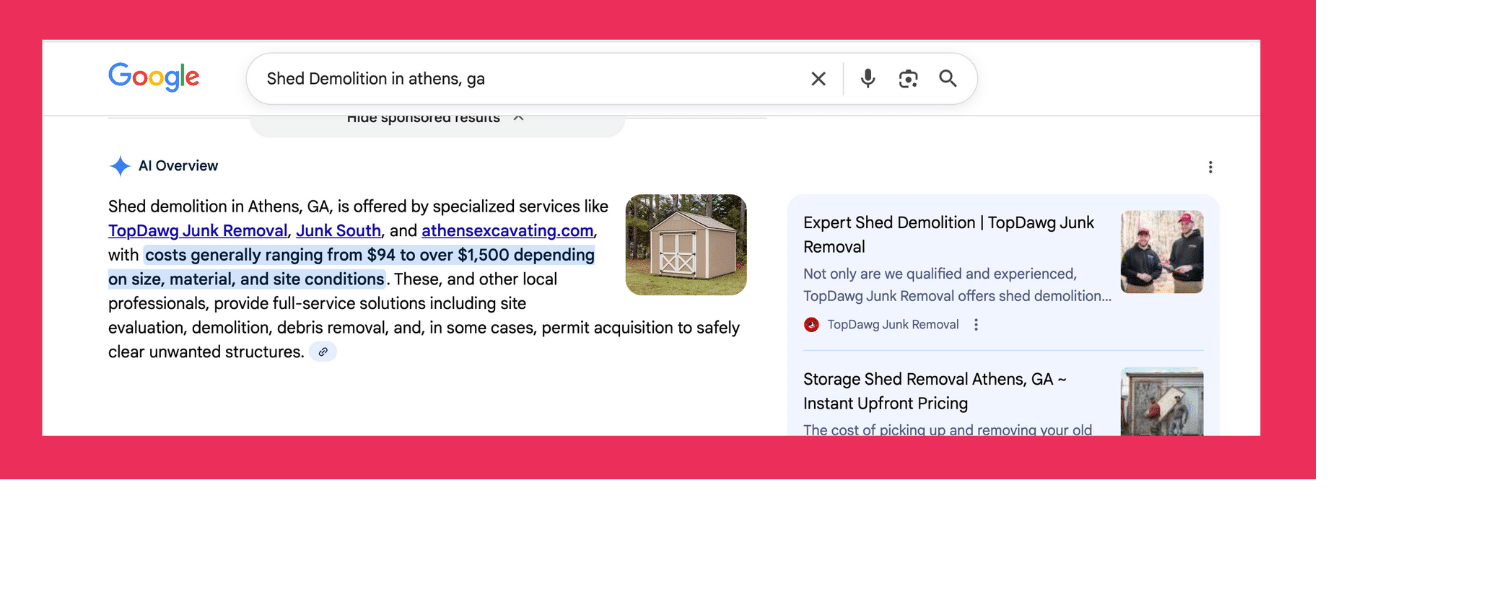
Task: Click the AI Overview sparkle icon
Action: [x=120, y=166]
